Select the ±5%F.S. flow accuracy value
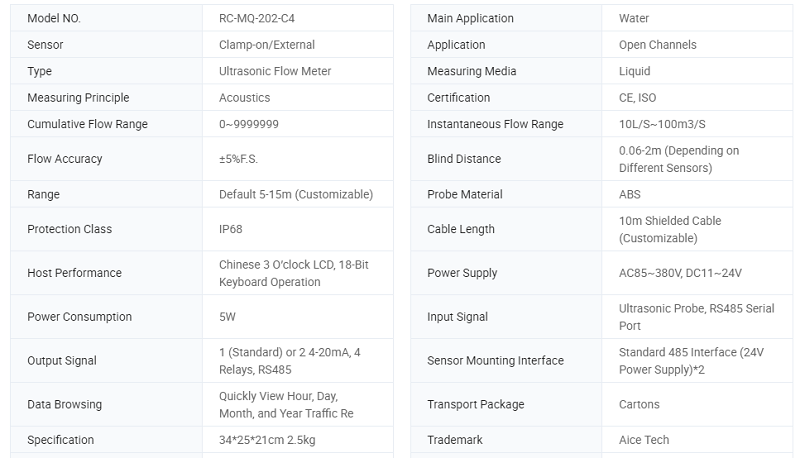 click(245, 159)
